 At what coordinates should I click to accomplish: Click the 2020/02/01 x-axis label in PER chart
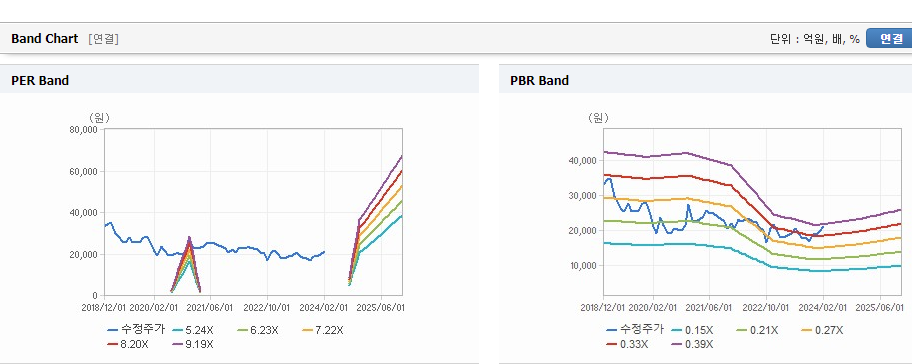(x=154, y=307)
